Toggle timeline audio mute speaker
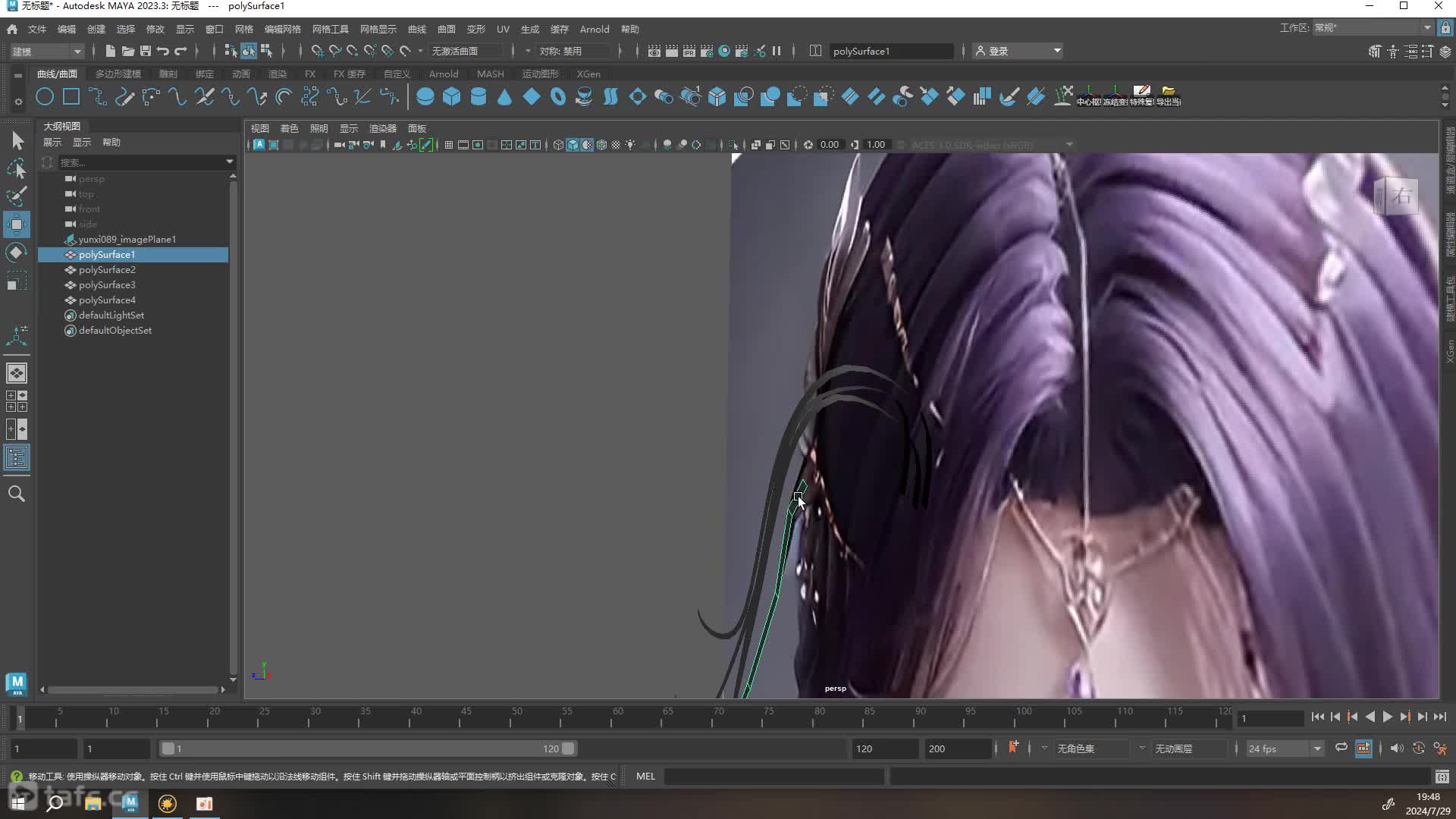This screenshot has width=1456, height=819. 1396,748
